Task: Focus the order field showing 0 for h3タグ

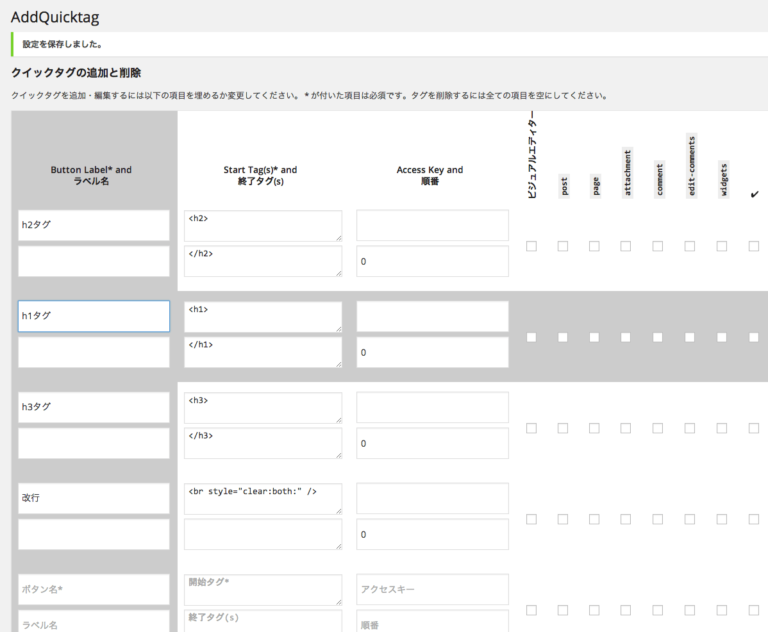Action: [x=432, y=443]
